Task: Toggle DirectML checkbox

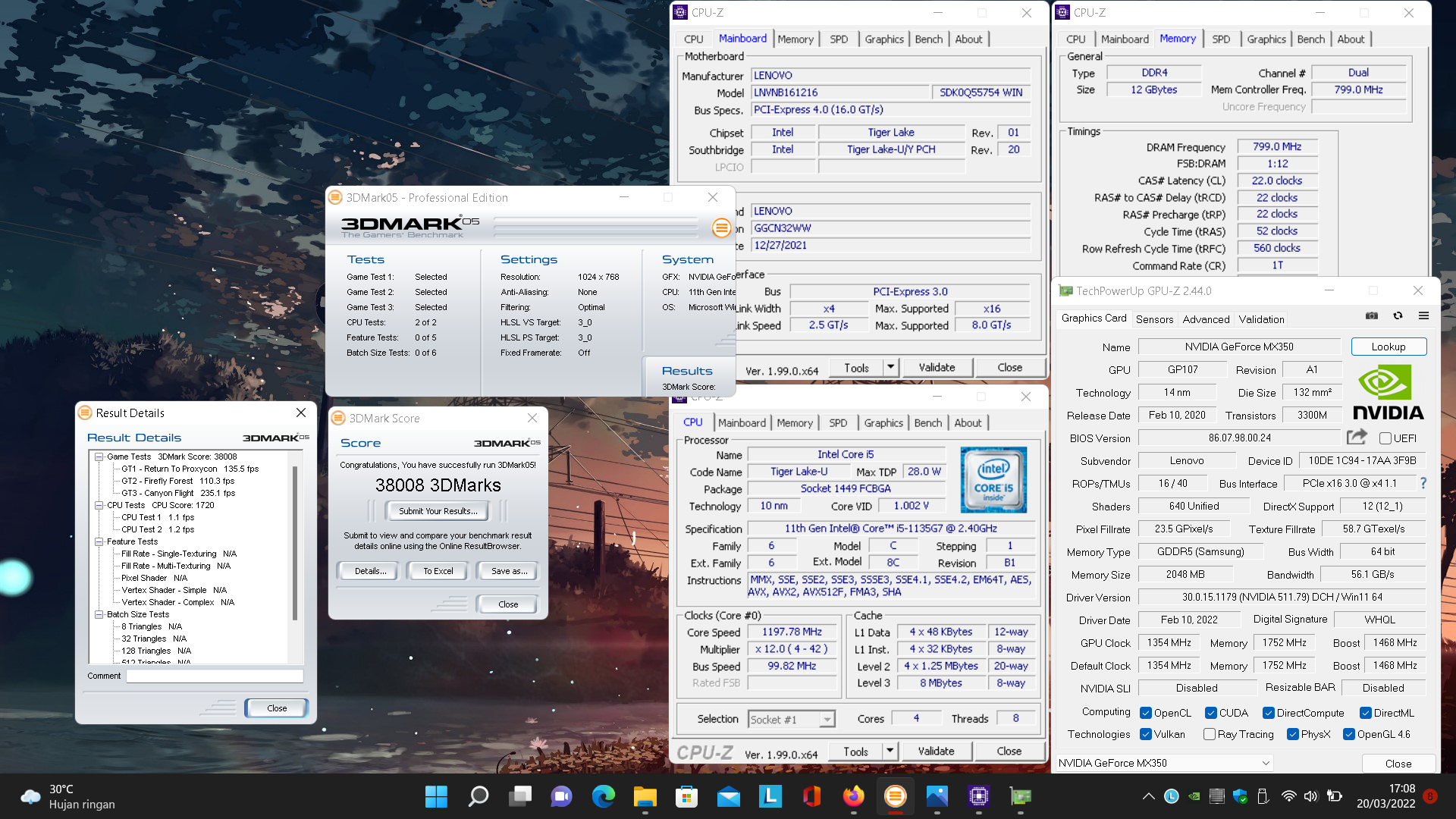Action: coord(1365,713)
